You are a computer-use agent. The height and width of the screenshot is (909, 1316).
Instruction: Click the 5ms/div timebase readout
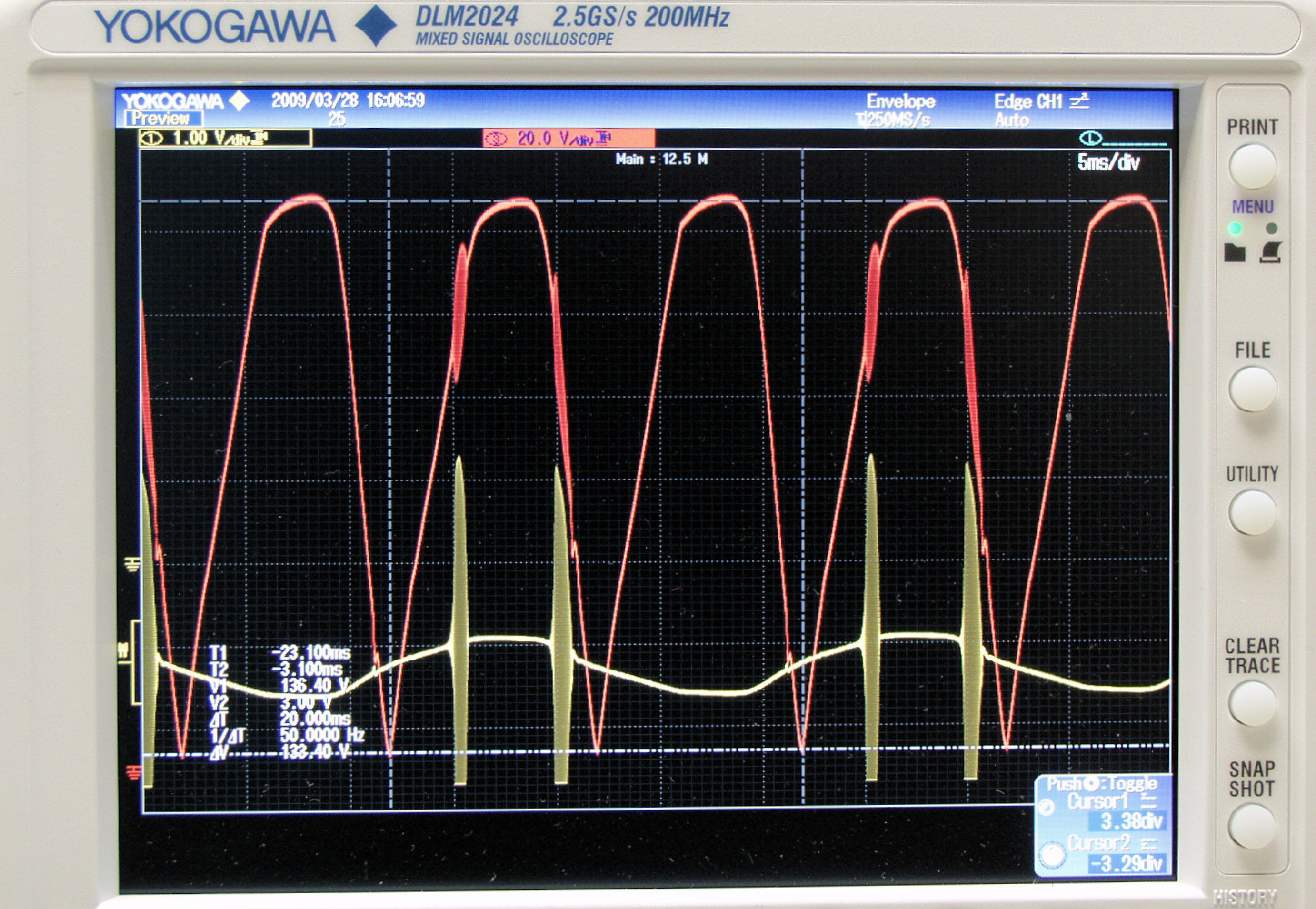(1108, 162)
